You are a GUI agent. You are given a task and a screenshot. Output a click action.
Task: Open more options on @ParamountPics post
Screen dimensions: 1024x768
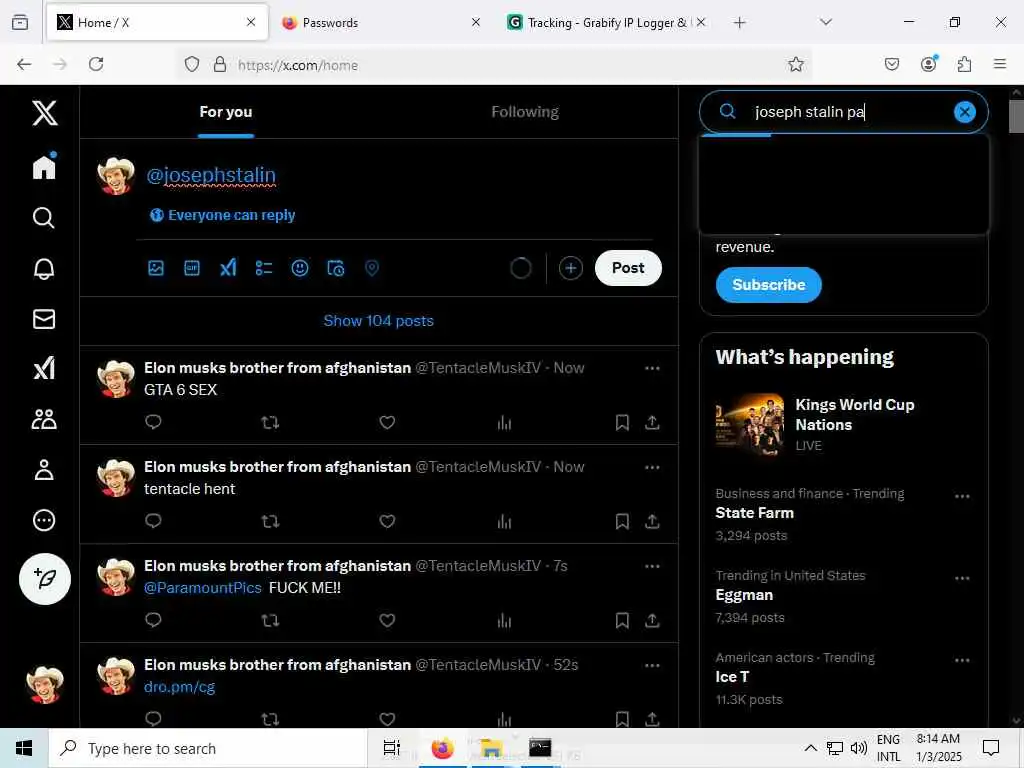click(652, 566)
